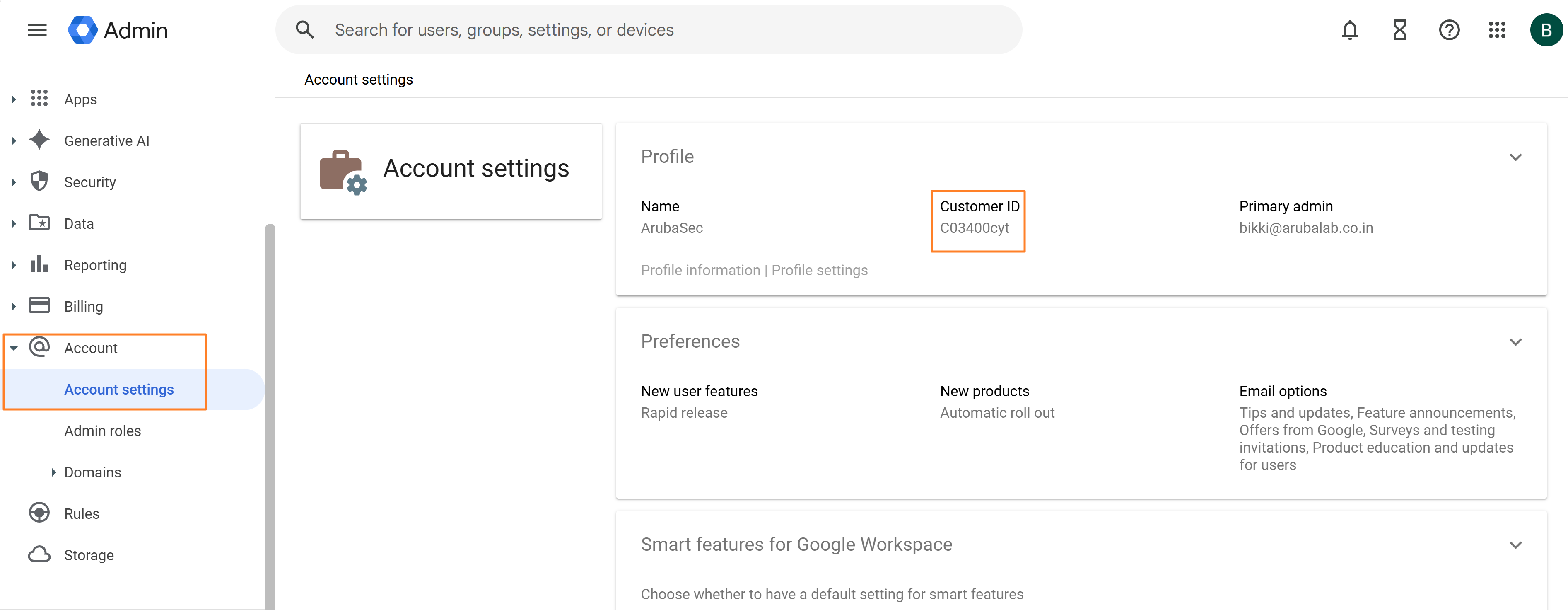
Task: Collapse the Account sidebar section
Action: point(13,348)
